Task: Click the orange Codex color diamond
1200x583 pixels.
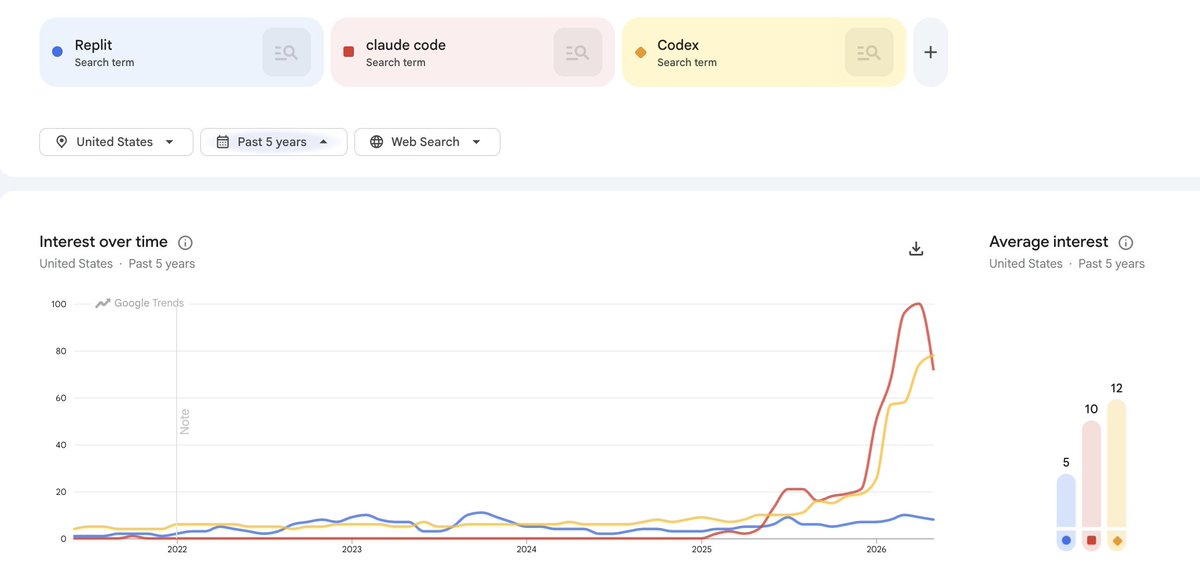Action: click(640, 52)
